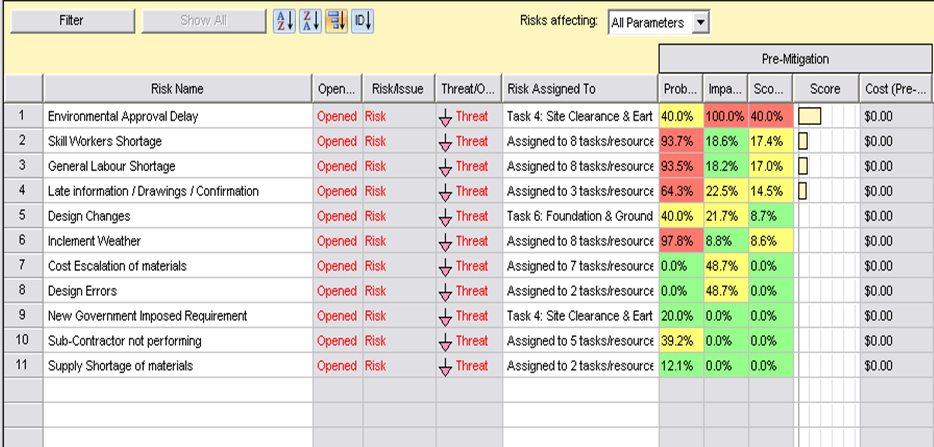Open the Risks affecting dropdown

700,22
